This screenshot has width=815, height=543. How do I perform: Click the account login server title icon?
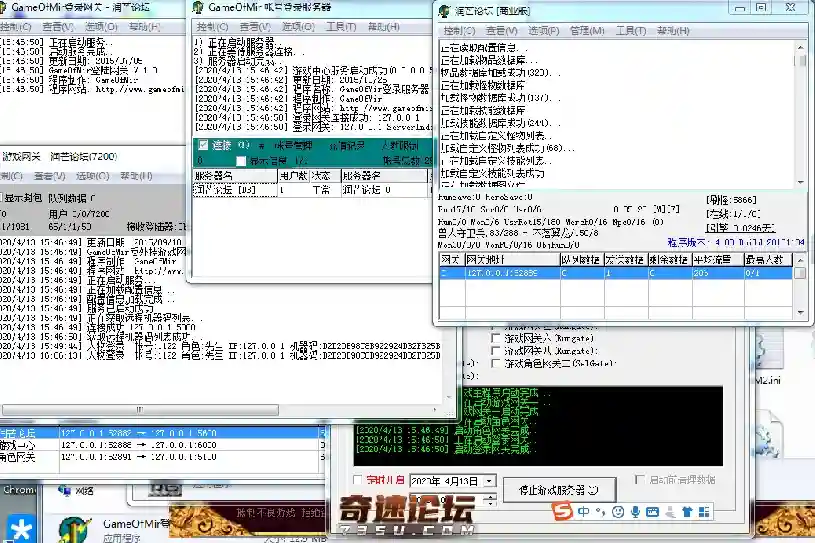tap(198, 7)
